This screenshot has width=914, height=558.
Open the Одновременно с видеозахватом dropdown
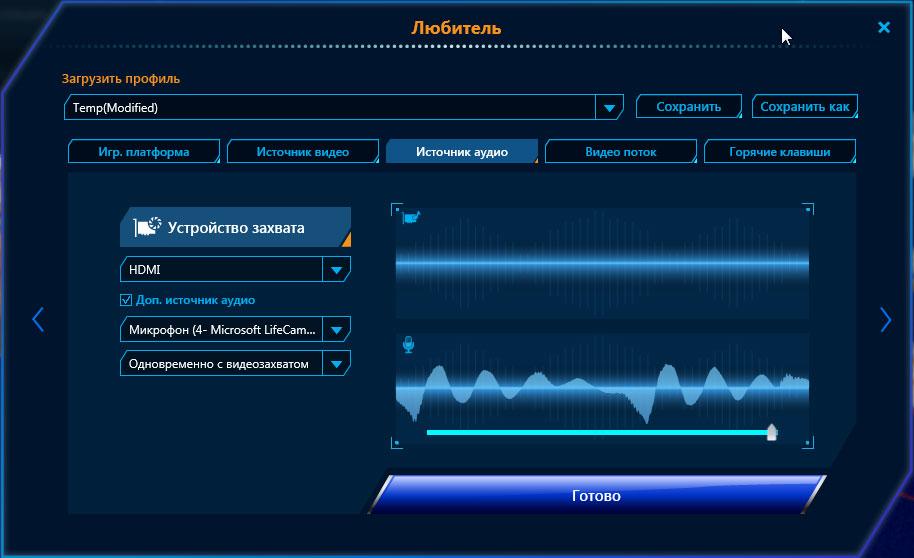tap(336, 364)
